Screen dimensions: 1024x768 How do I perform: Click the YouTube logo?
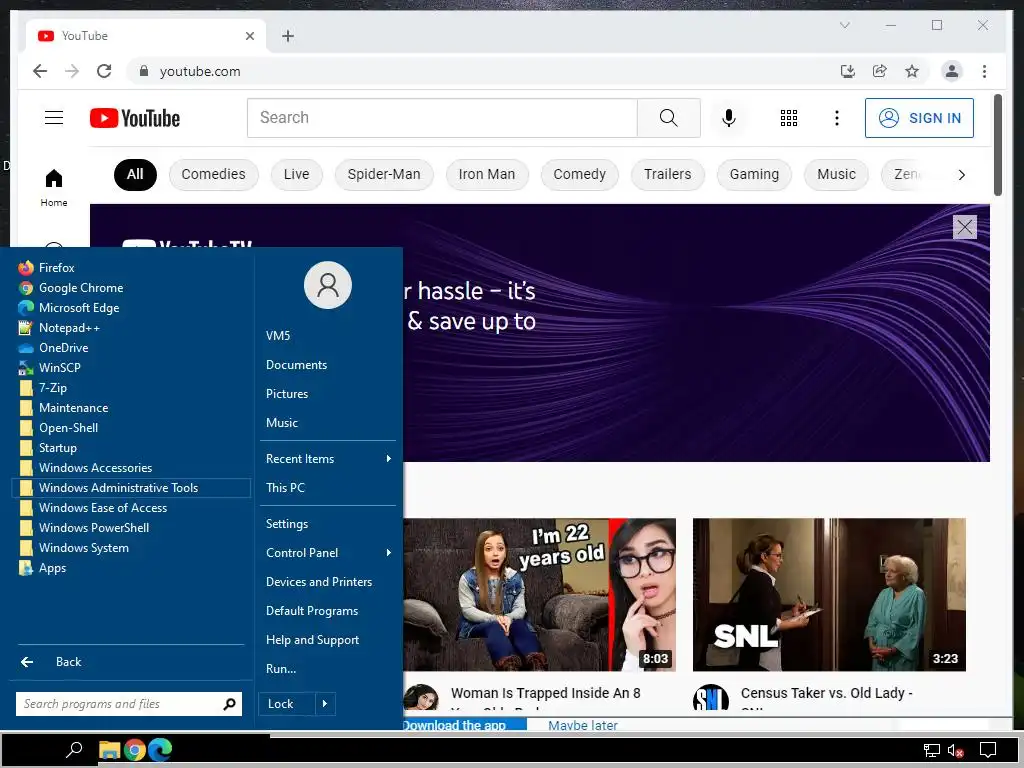point(135,118)
